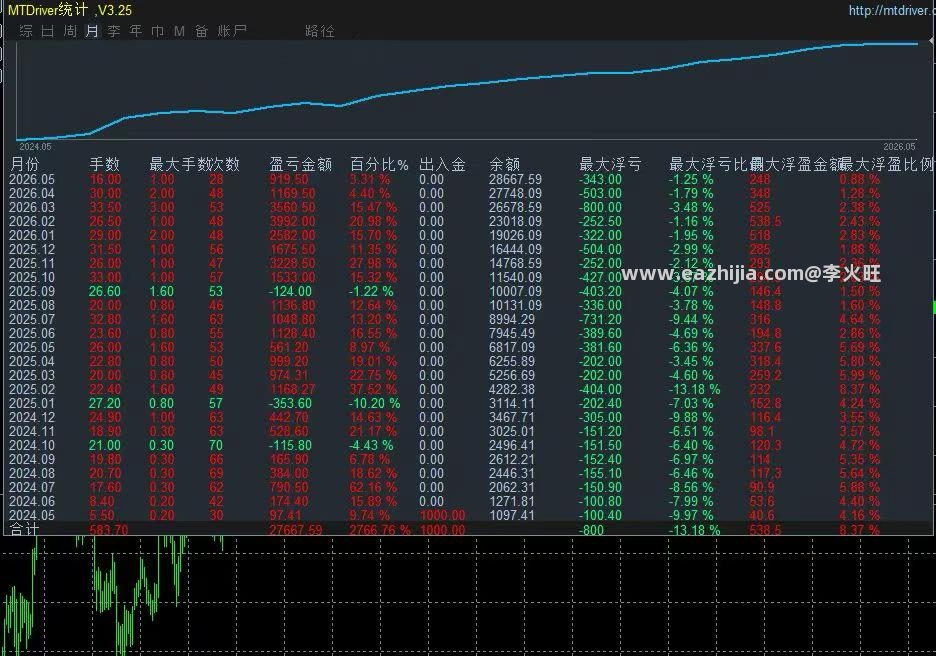Image resolution: width=936 pixels, height=656 pixels.
Task: Click the balance value 10007.09
Action: (515, 291)
